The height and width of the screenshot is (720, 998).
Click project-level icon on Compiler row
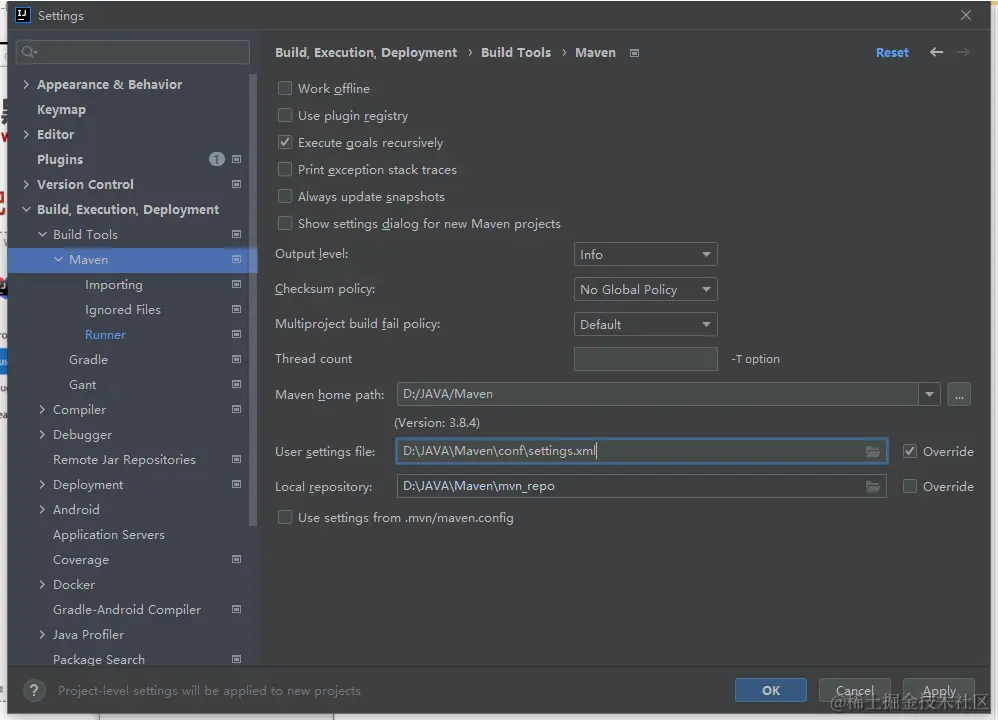click(236, 409)
